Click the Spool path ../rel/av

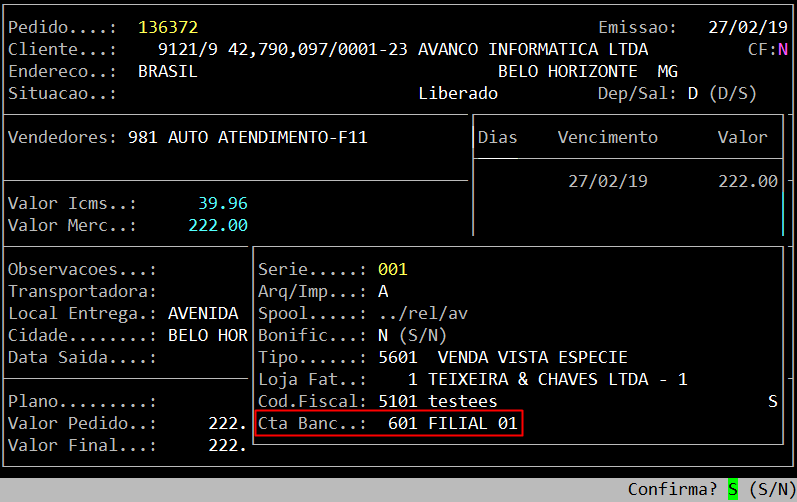click(423, 314)
